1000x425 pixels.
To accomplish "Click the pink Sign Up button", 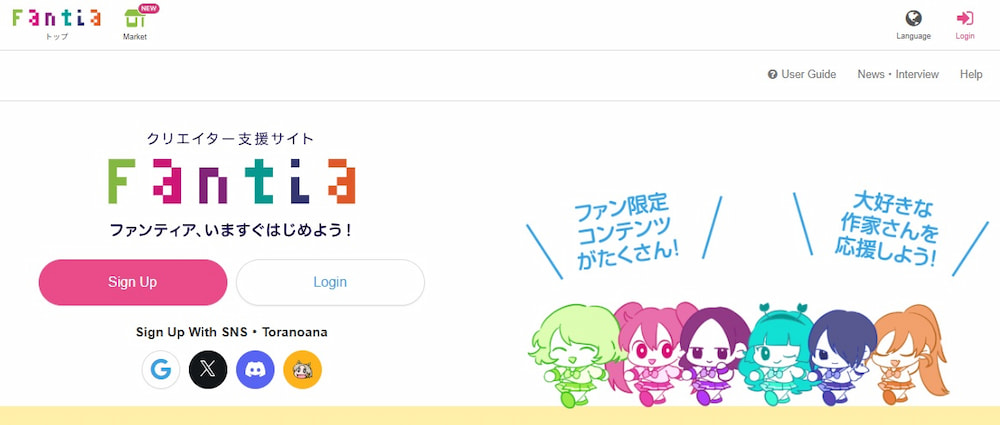I will click(x=133, y=282).
